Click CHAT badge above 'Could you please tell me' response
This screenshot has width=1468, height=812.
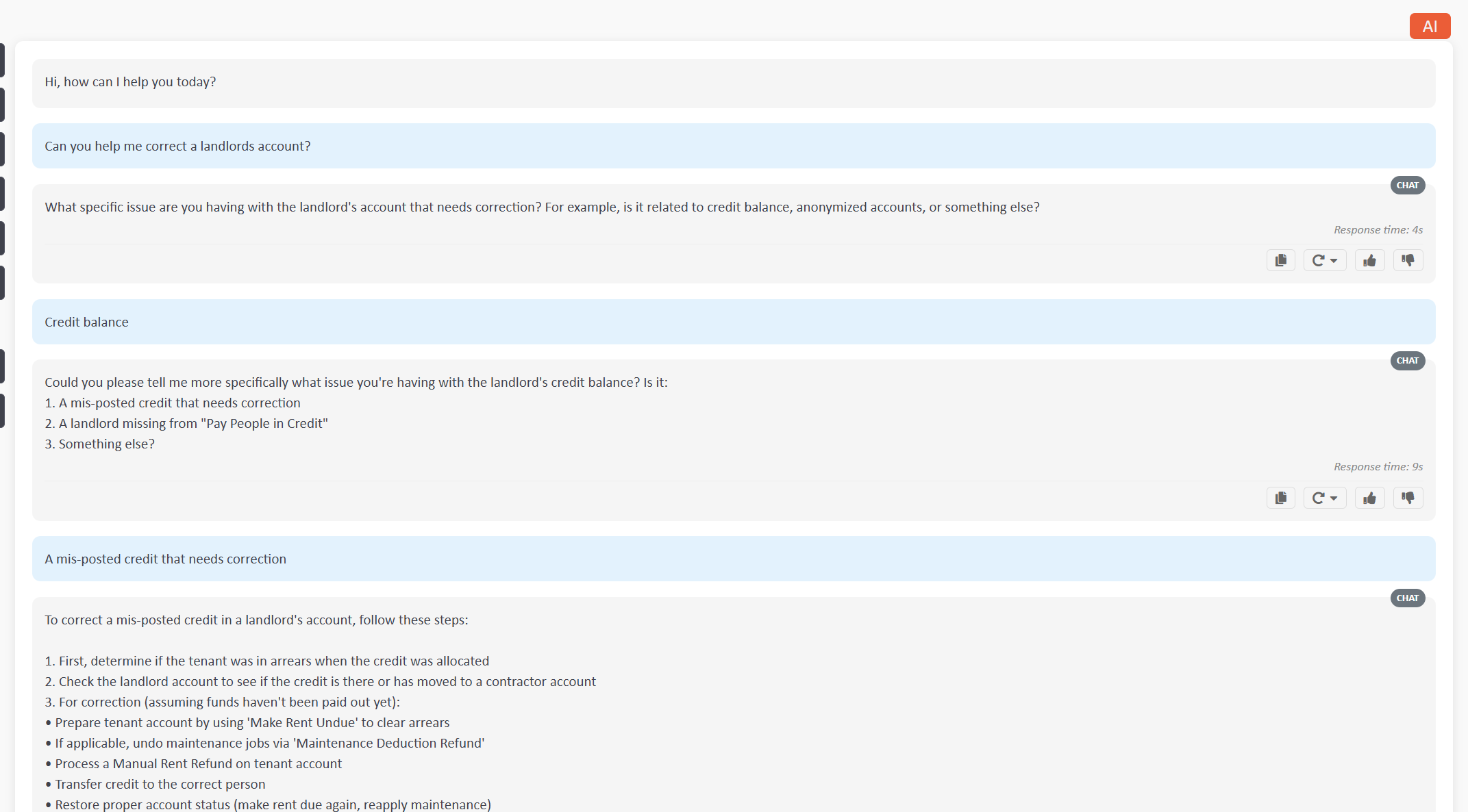(x=1407, y=361)
